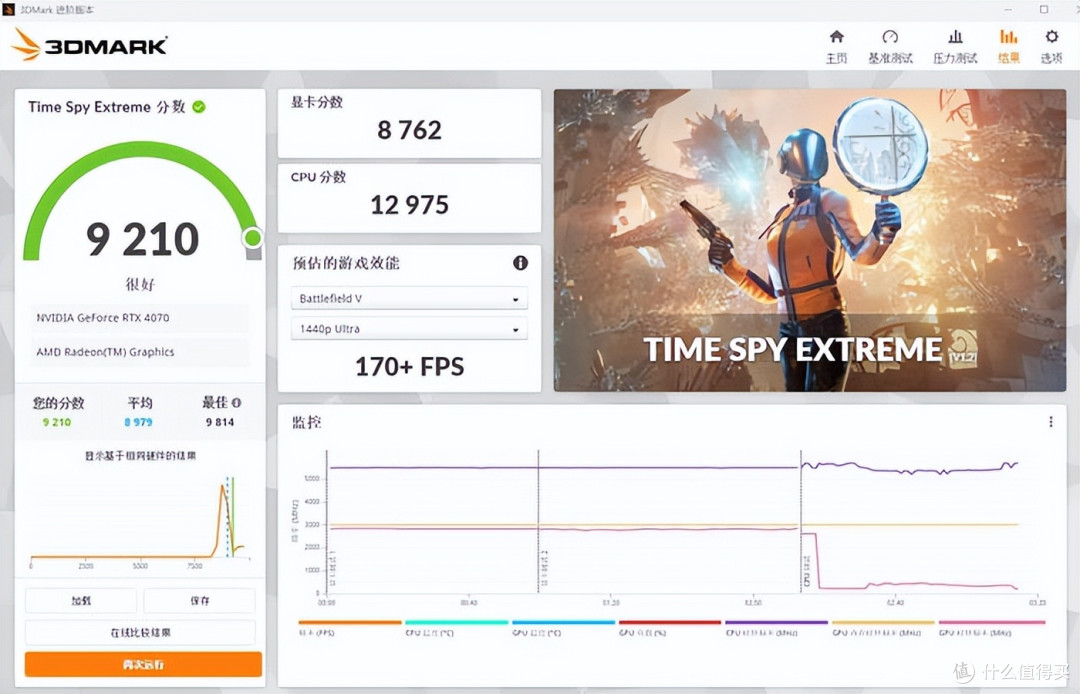Click the 8 979 average score
1080x694 pixels.
138,422
